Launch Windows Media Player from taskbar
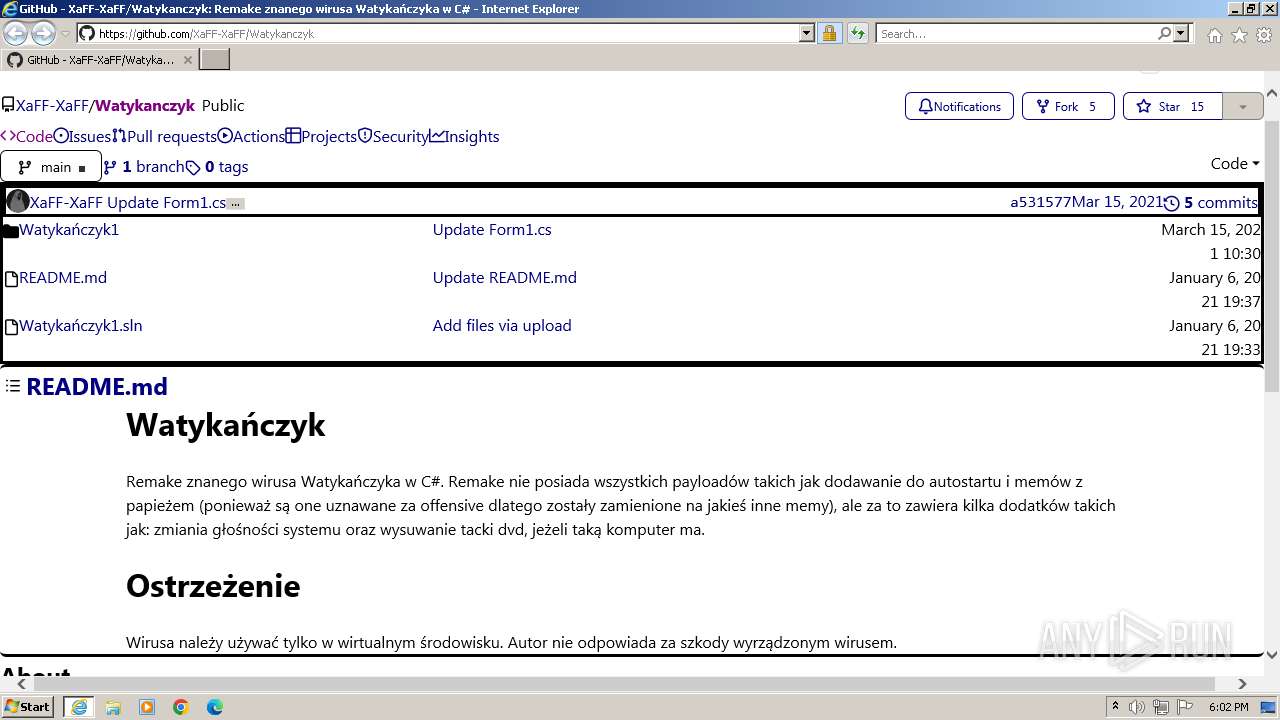Screen dimensions: 1280x720 point(147,707)
